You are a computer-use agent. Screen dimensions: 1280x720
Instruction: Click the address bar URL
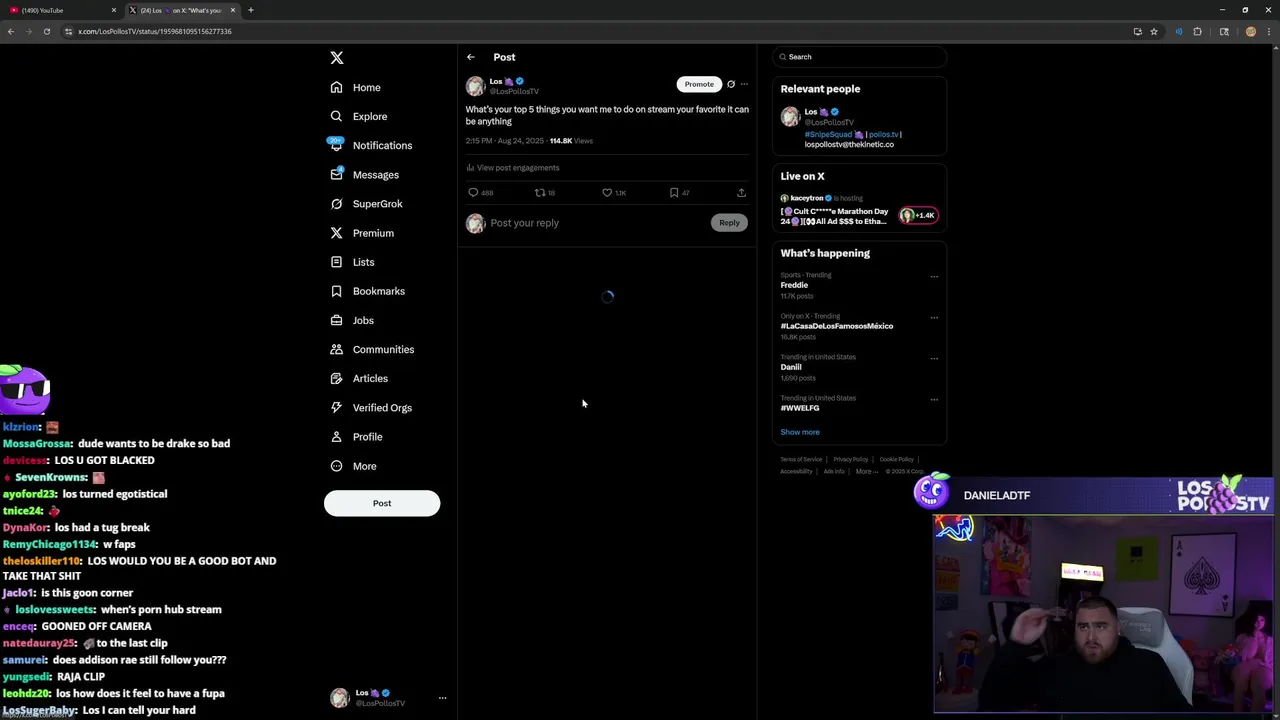[x=155, y=31]
